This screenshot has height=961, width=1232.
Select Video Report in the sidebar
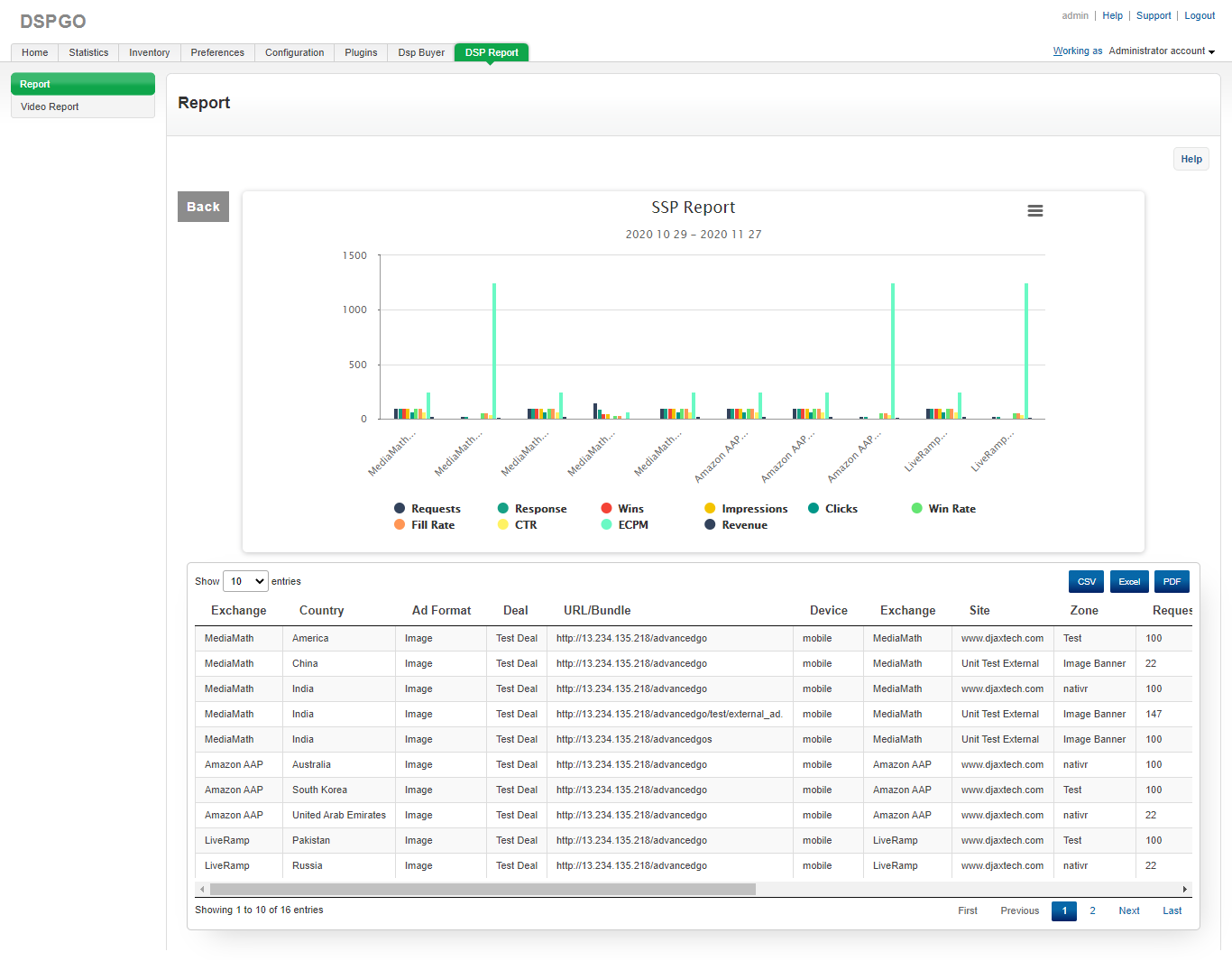51,107
